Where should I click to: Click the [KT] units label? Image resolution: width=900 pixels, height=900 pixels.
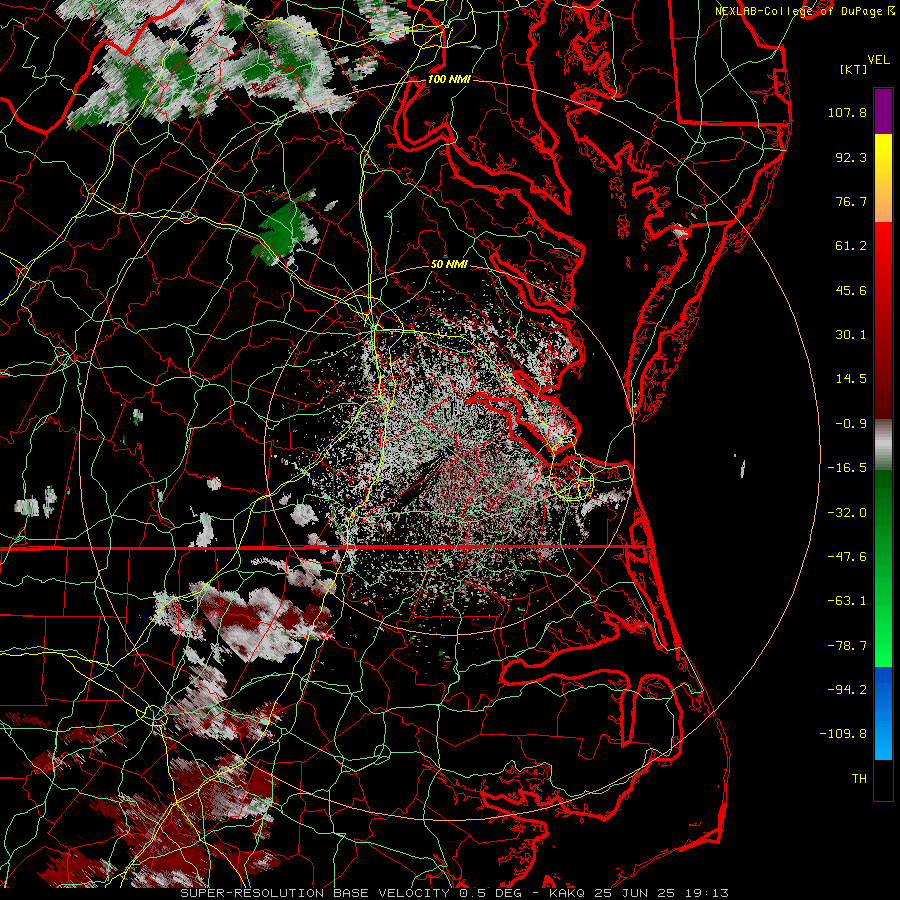click(x=853, y=69)
